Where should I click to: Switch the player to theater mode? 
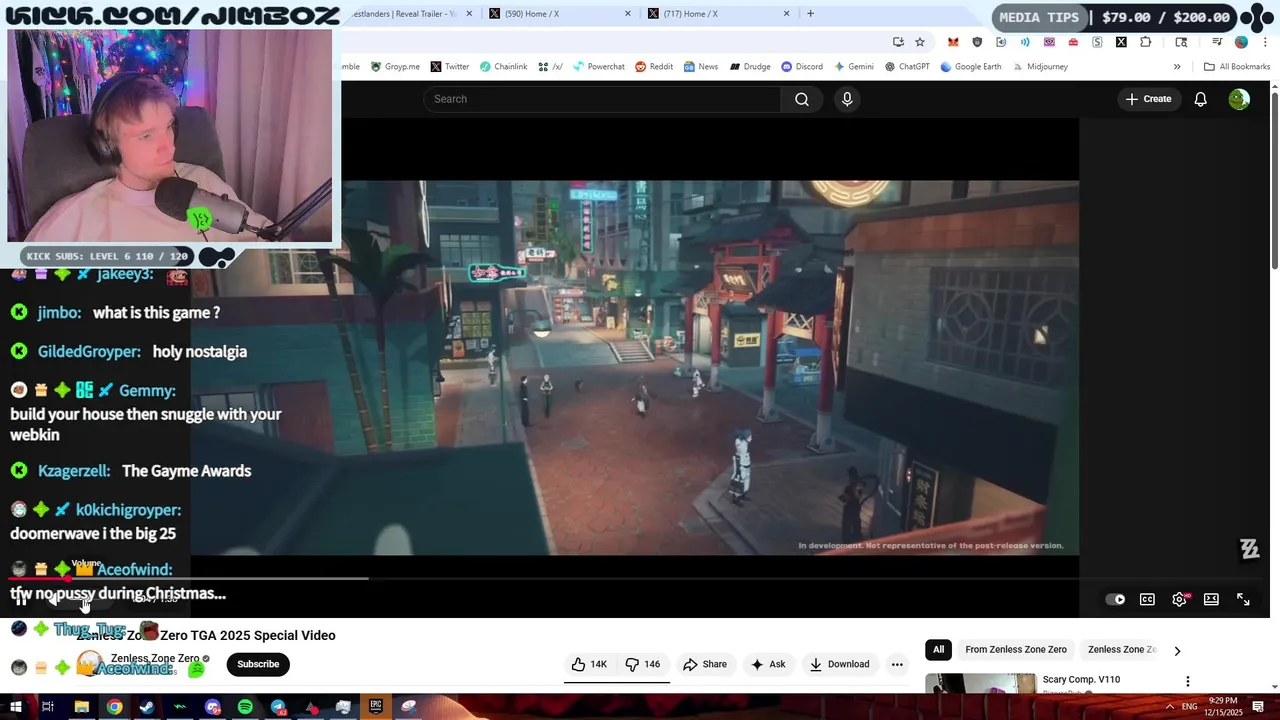(1211, 599)
